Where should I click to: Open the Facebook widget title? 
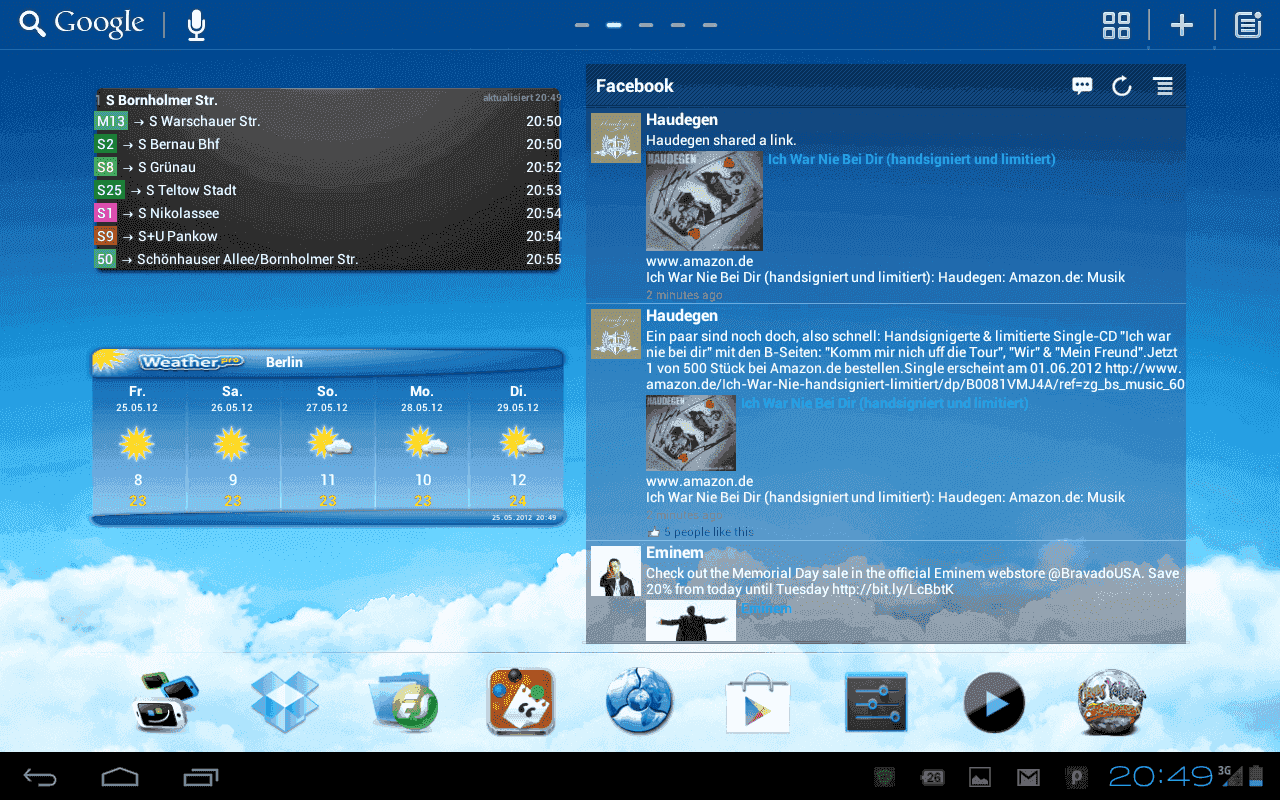[x=635, y=86]
